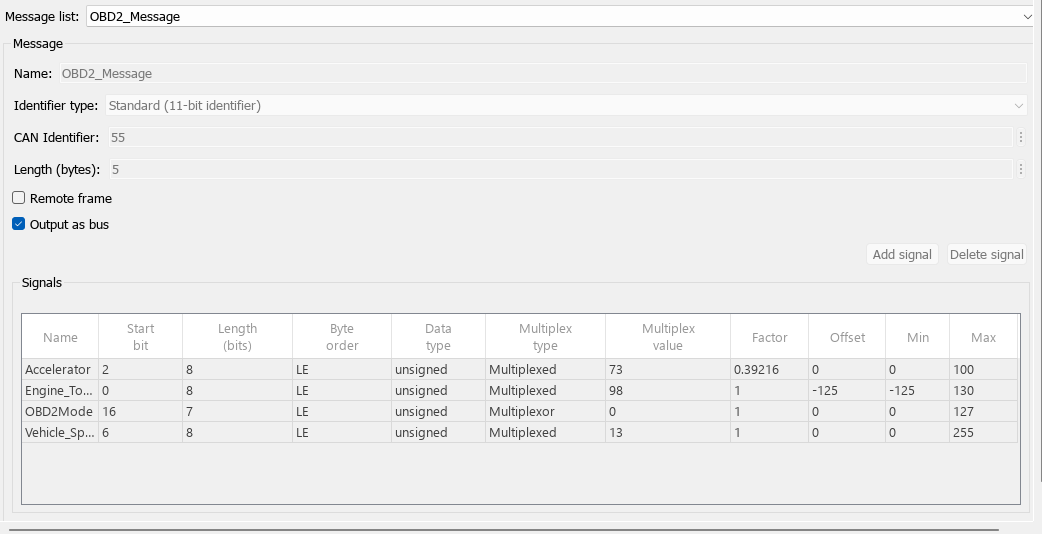Click the CAN Identifier field

point(558,137)
